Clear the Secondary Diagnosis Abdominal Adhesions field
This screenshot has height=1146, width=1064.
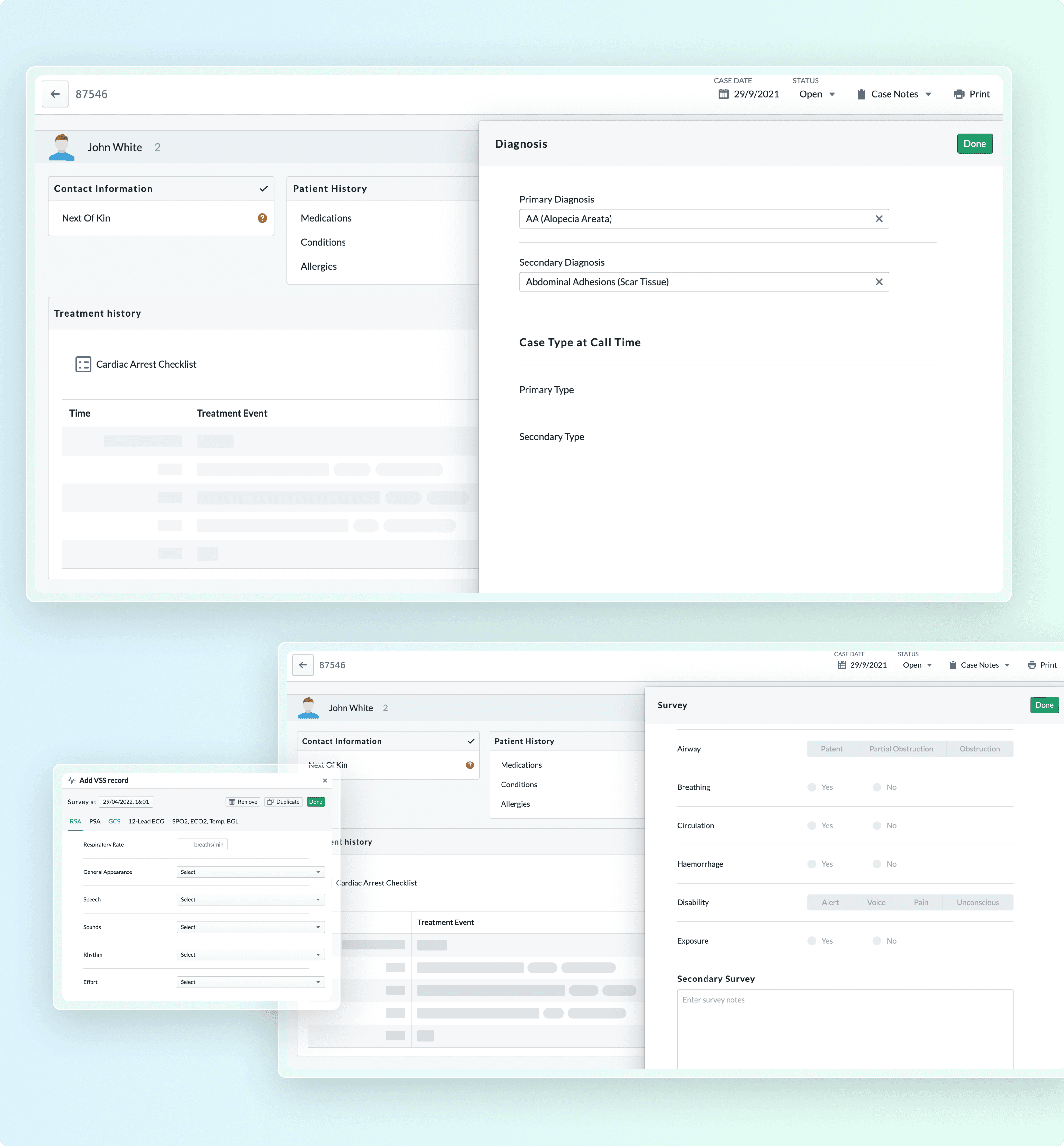click(x=878, y=282)
